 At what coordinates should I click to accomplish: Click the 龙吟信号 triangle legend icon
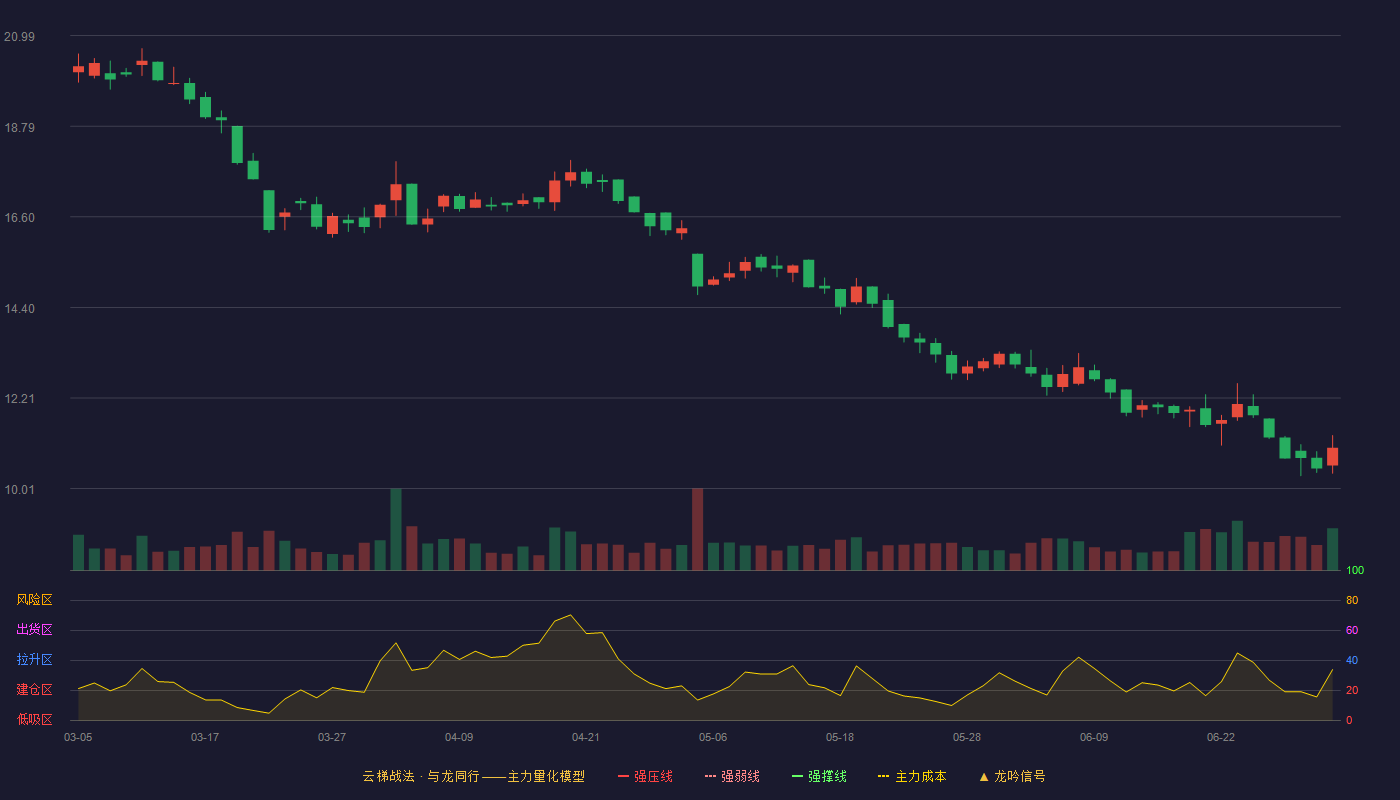point(984,776)
